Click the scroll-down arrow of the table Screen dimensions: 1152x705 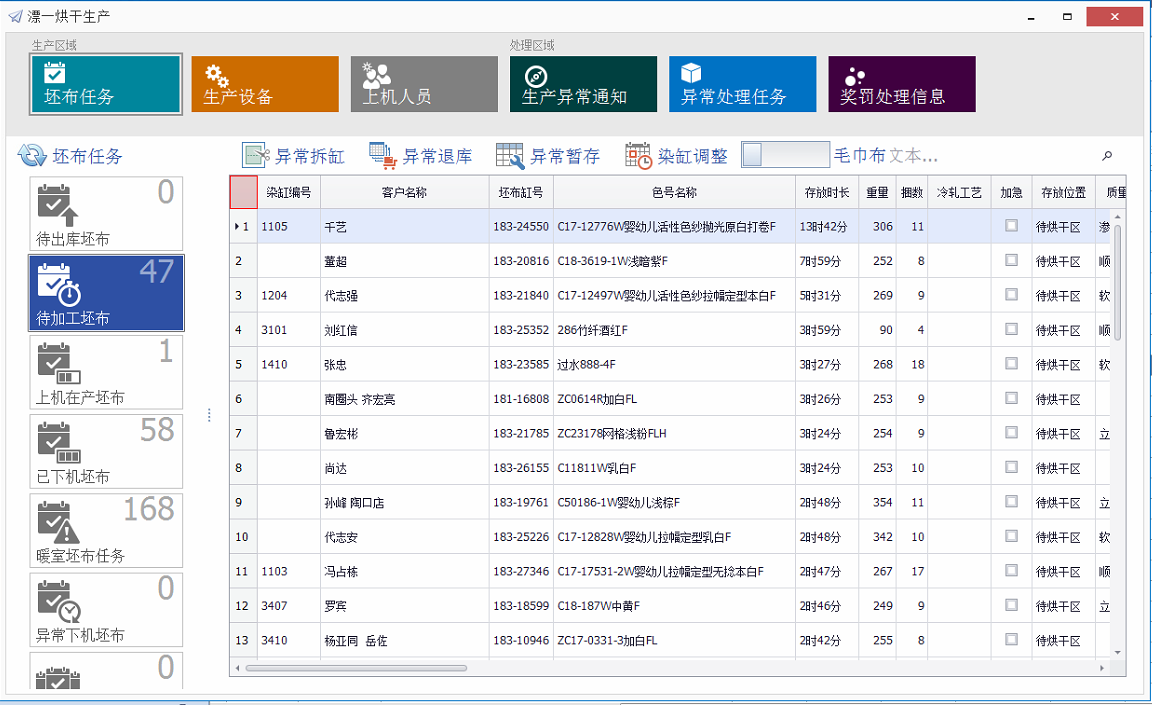[1117, 652]
